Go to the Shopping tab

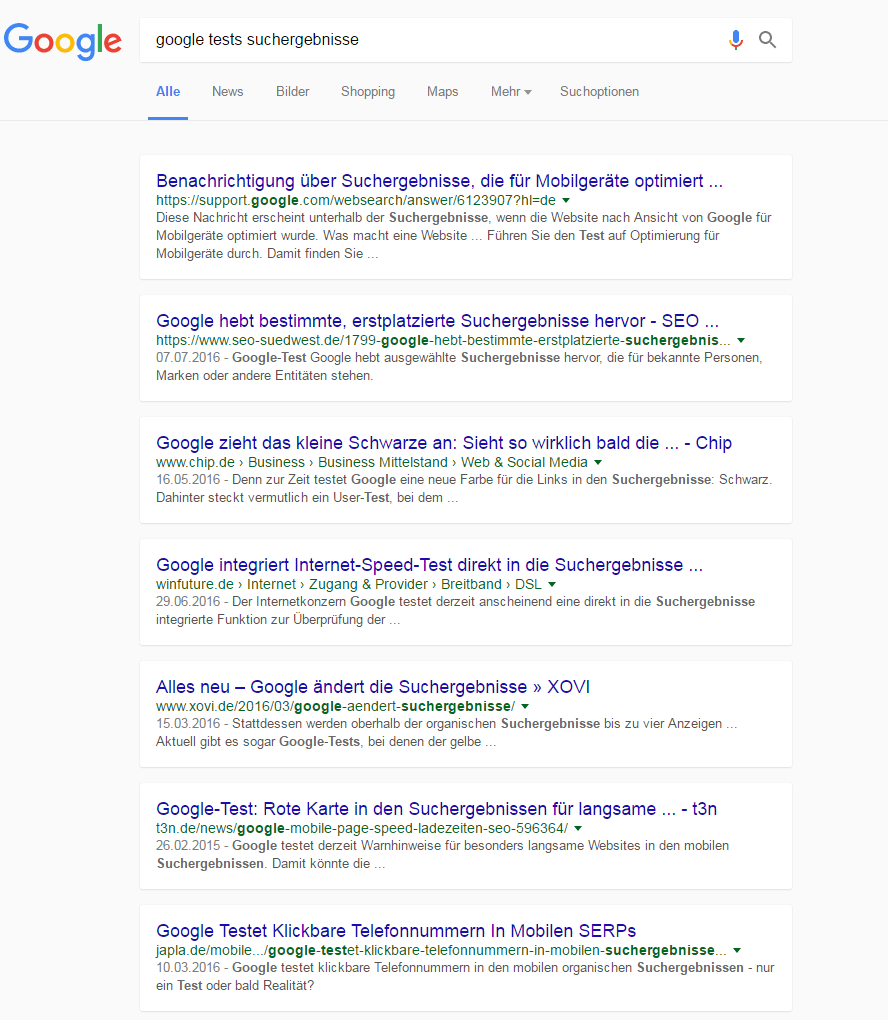[368, 92]
